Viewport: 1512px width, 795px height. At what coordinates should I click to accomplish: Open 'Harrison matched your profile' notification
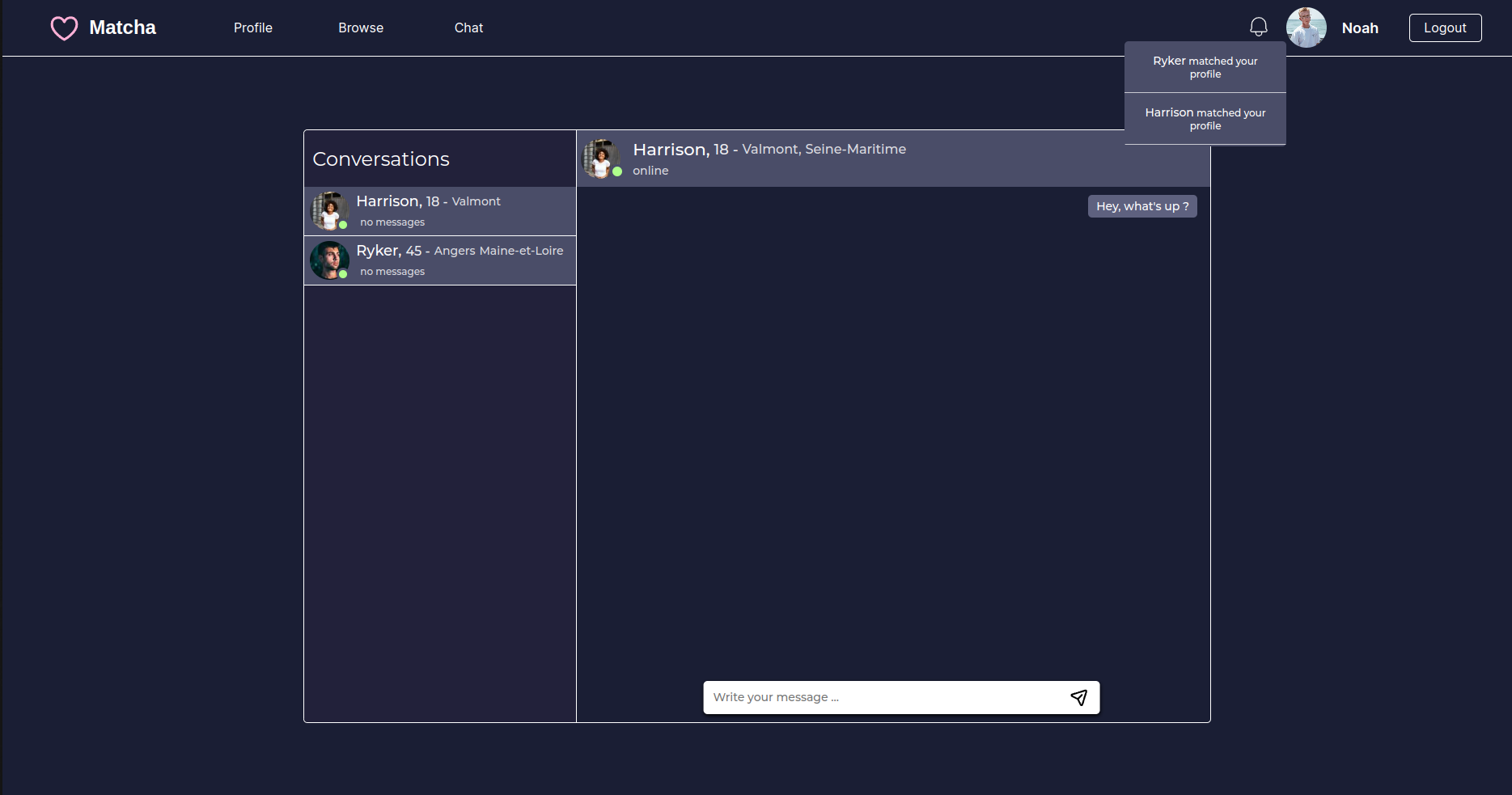[1205, 119]
